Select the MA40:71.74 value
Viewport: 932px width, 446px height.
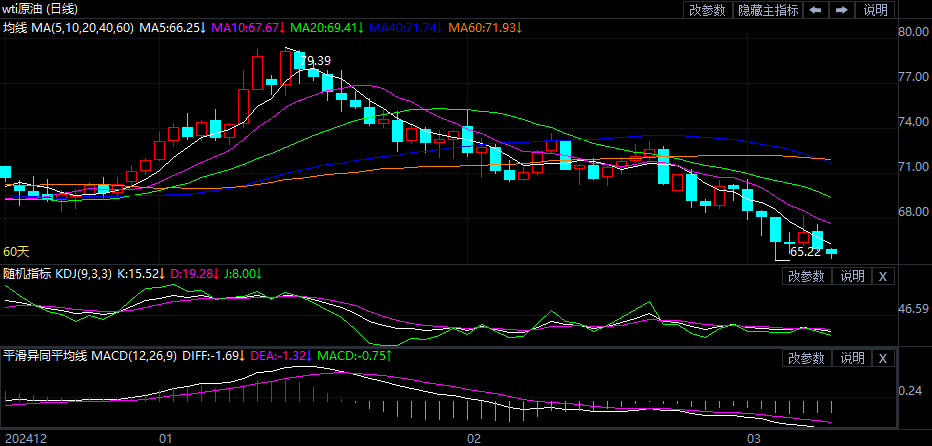[406, 27]
